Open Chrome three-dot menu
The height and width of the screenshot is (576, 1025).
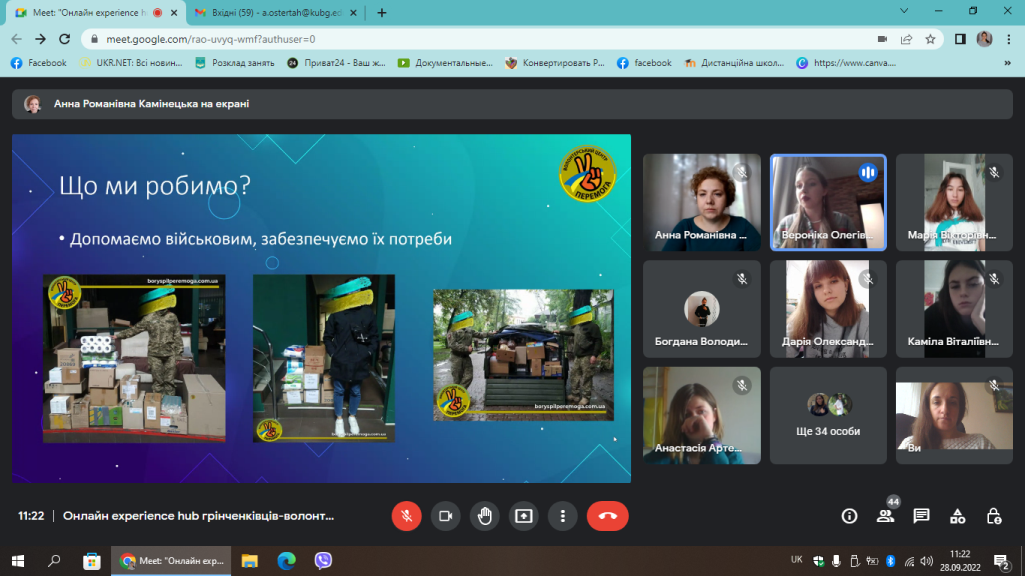pos(1010,39)
